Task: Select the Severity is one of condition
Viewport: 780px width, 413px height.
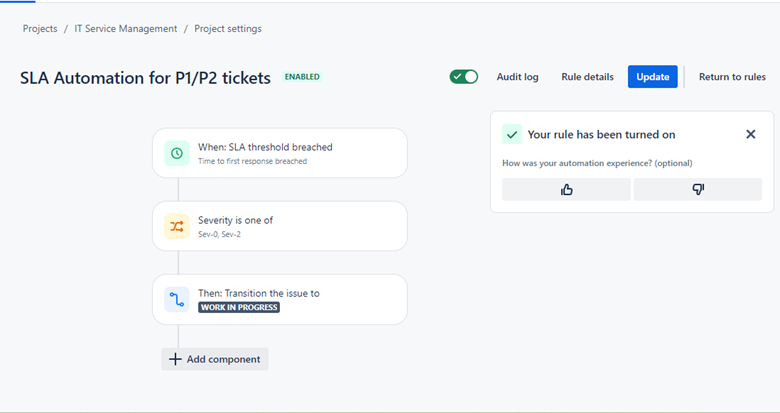Action: (x=280, y=226)
